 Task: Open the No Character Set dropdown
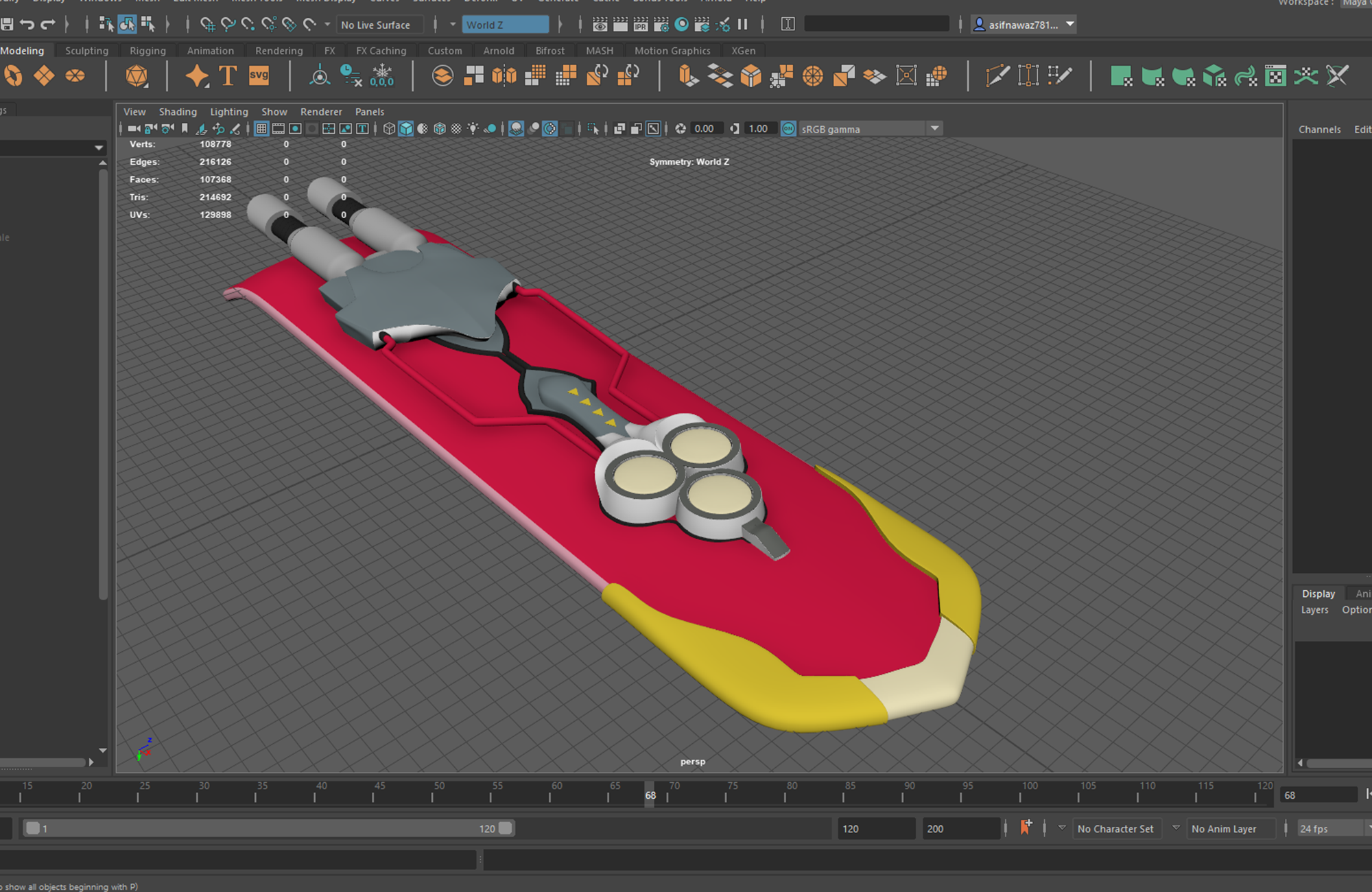1117,829
